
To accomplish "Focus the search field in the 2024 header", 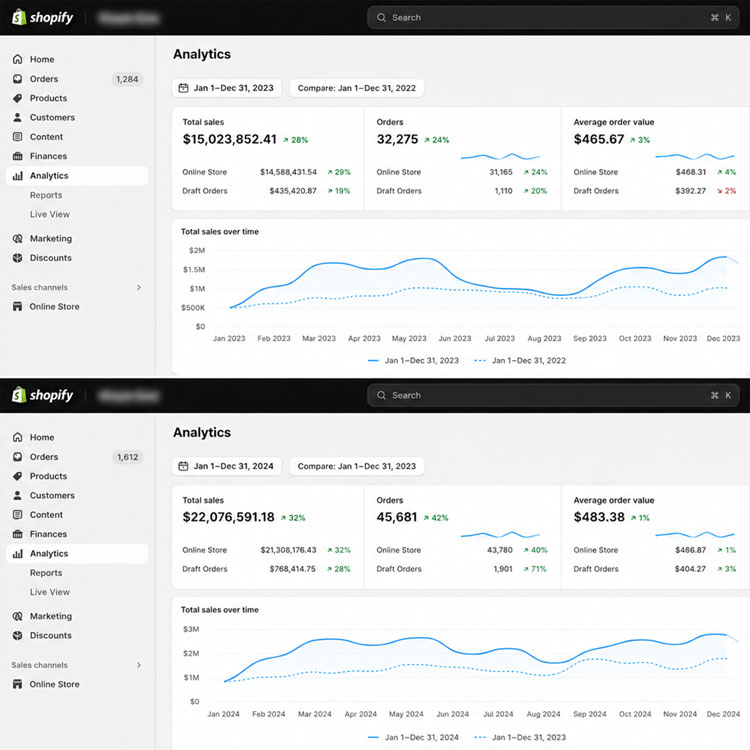I will click(553, 396).
